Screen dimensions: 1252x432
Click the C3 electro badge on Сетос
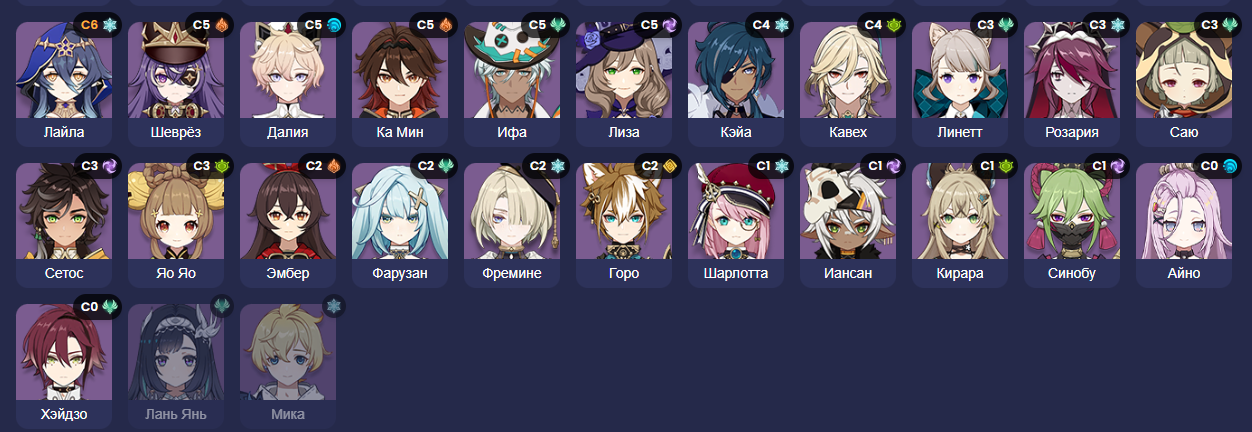[x=98, y=164]
